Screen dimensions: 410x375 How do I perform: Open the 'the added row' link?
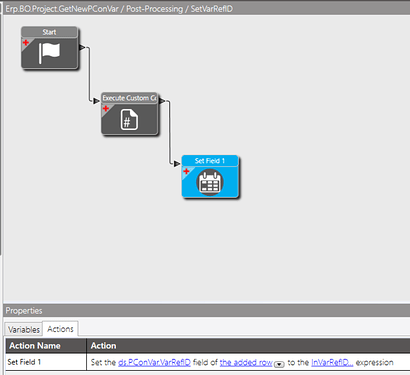(246, 362)
